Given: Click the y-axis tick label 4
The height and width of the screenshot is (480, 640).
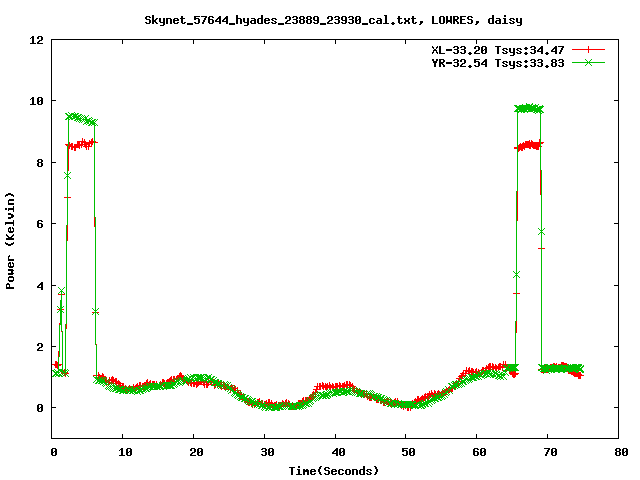Looking at the screenshot, I should tap(40, 286).
